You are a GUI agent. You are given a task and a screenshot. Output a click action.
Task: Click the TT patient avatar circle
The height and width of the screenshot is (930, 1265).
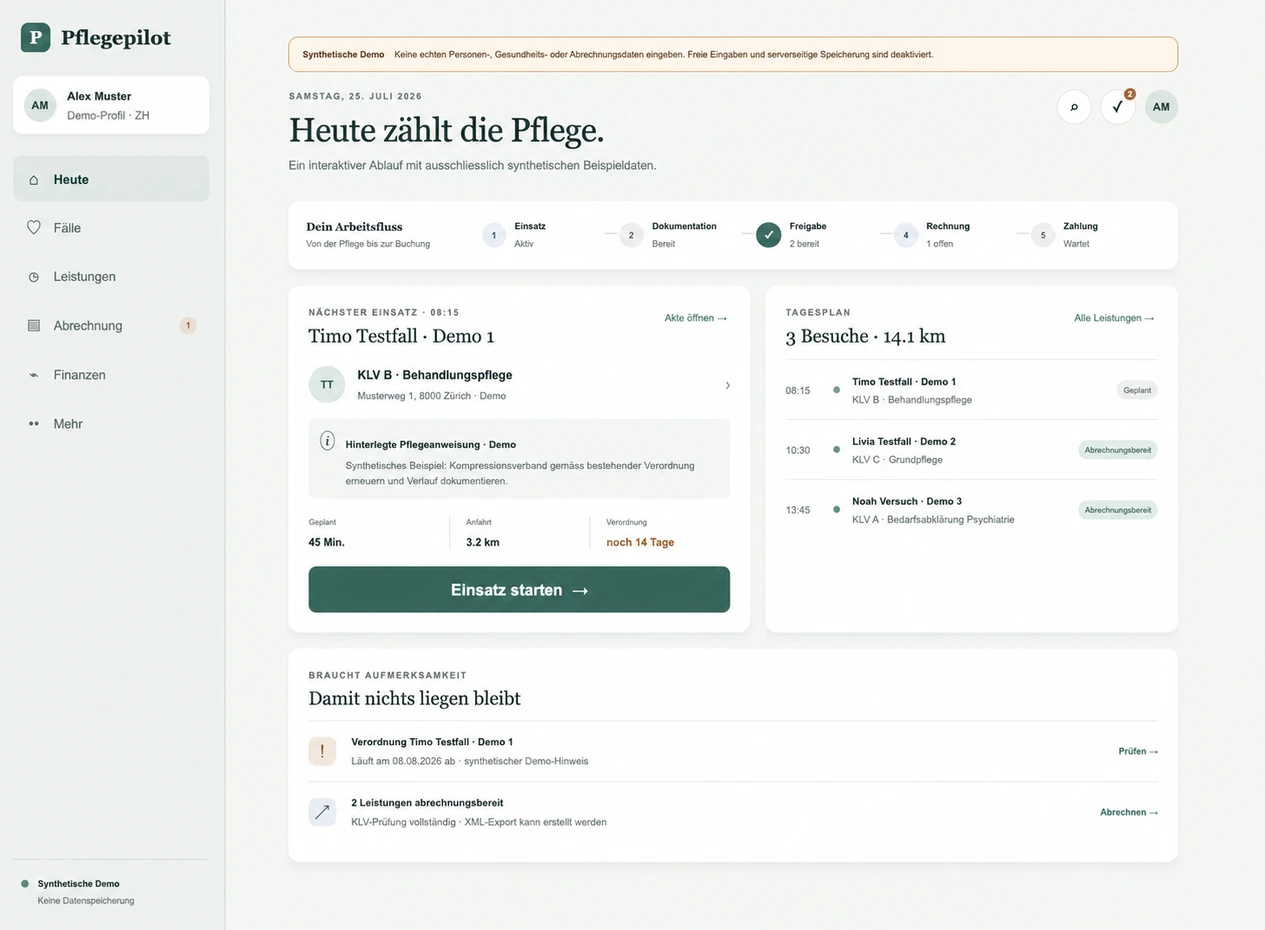[327, 384]
